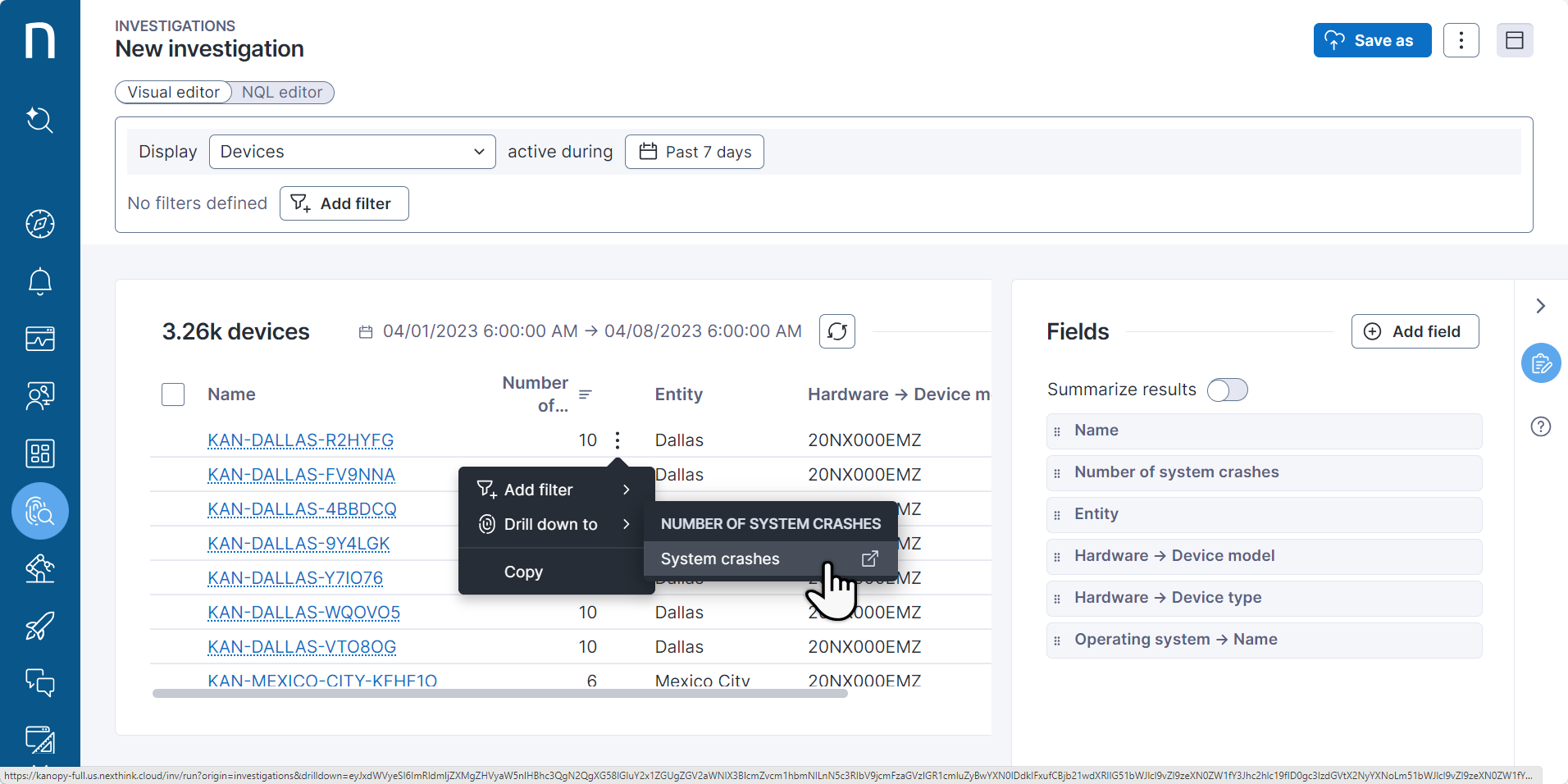
Task: Open the Display Devices dropdown
Action: (352, 152)
